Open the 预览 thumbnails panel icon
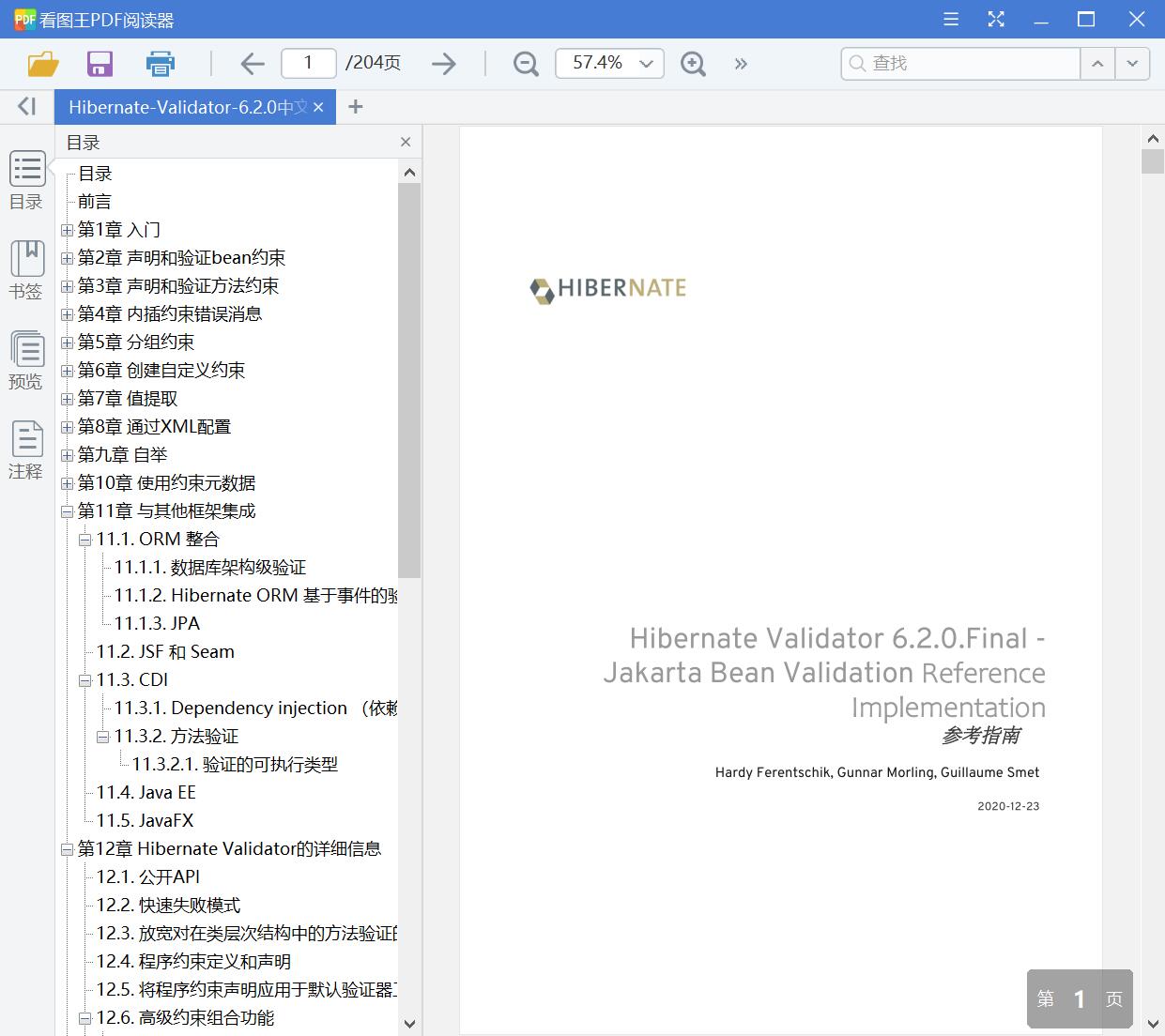The image size is (1165, 1036). click(26, 360)
